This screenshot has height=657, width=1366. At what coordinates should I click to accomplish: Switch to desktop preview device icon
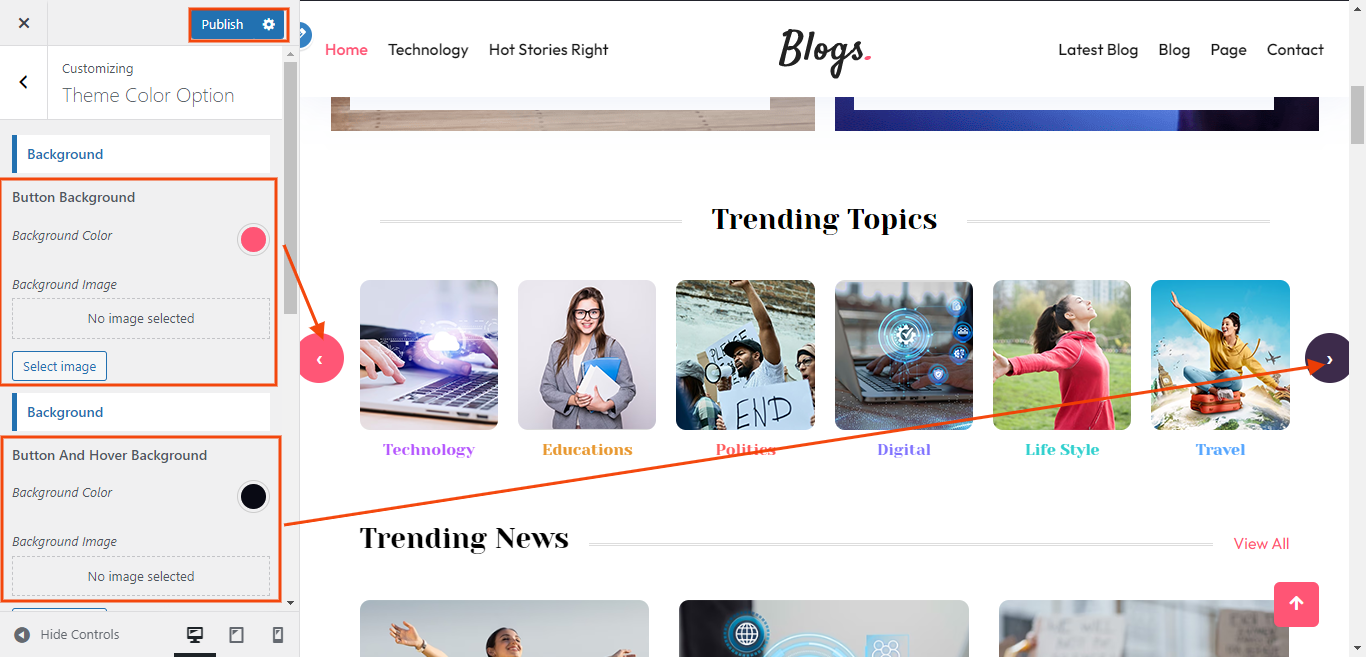click(x=195, y=635)
